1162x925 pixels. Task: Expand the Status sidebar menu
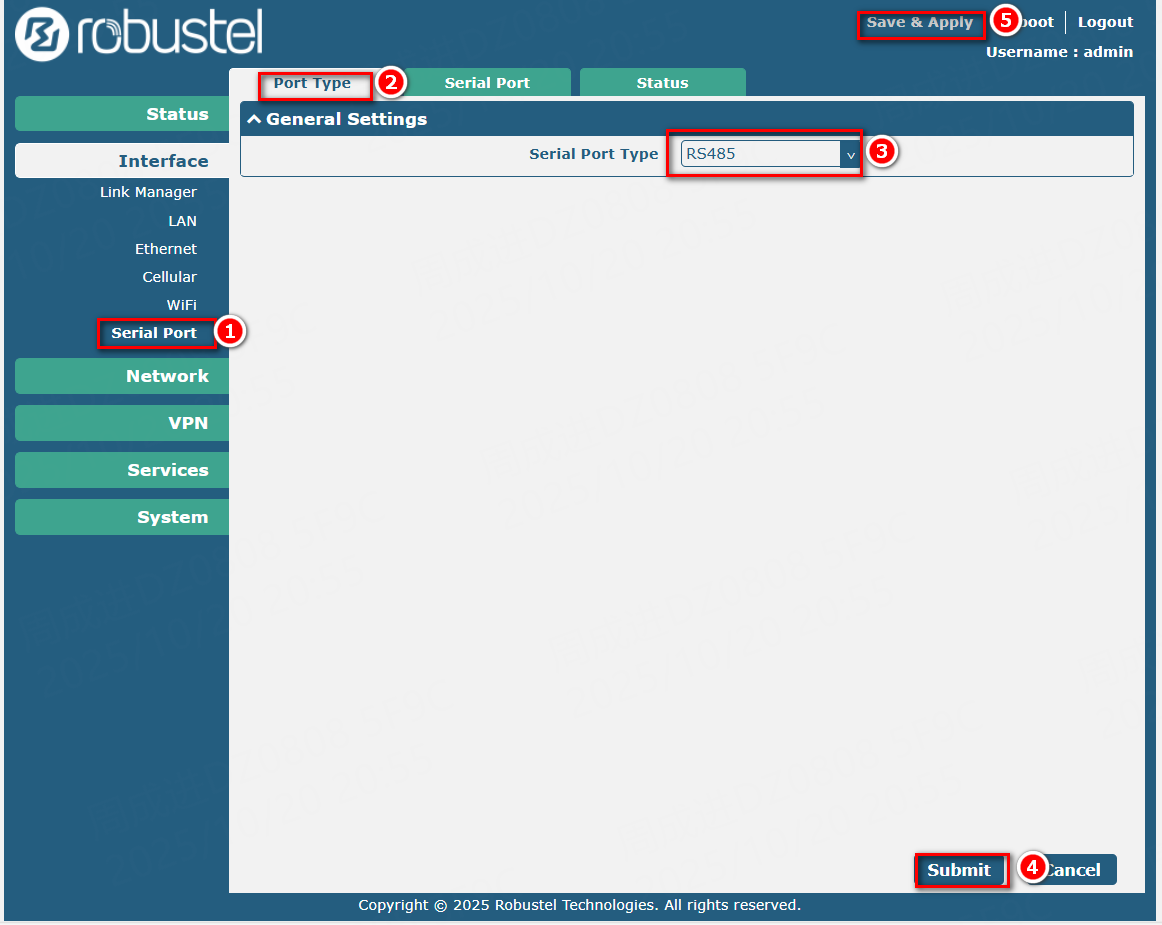point(122,114)
